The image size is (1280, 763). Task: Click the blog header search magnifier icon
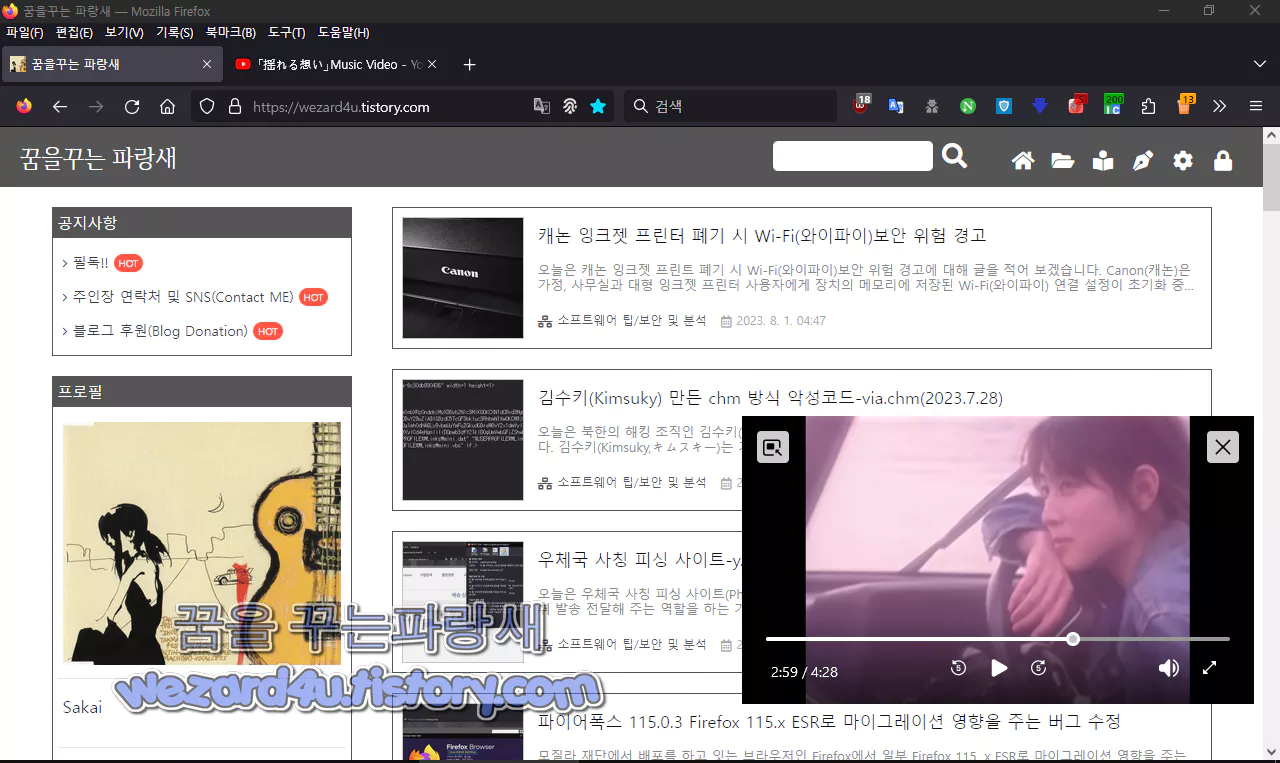pos(955,156)
